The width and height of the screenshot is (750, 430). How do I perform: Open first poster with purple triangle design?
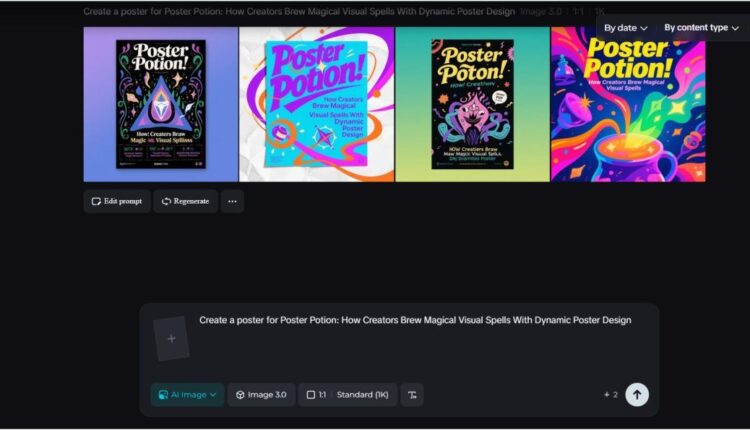click(x=161, y=104)
